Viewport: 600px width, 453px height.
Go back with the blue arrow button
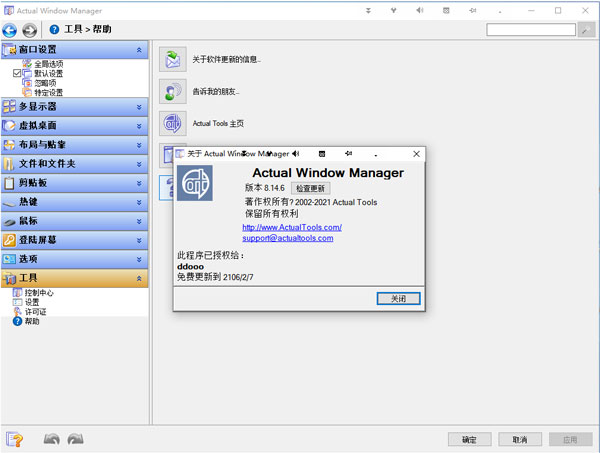[x=10, y=30]
